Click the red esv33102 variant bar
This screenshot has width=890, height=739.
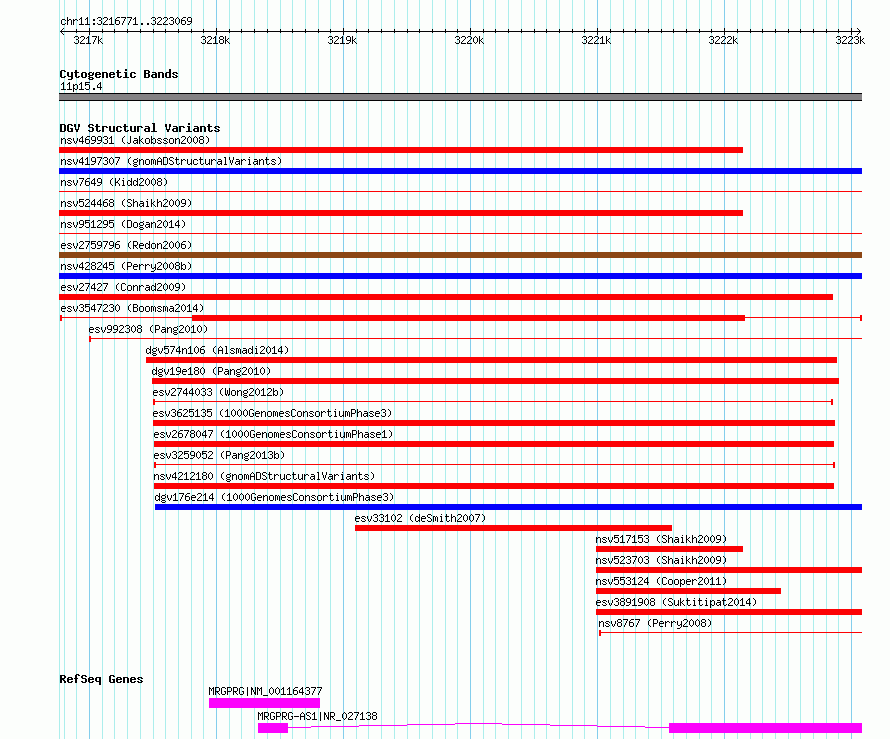pos(513,528)
